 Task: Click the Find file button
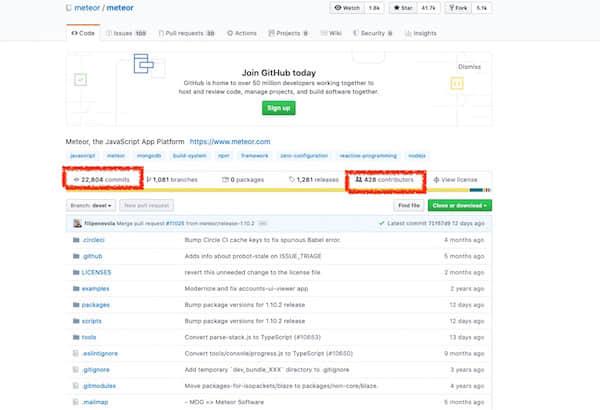pos(408,205)
